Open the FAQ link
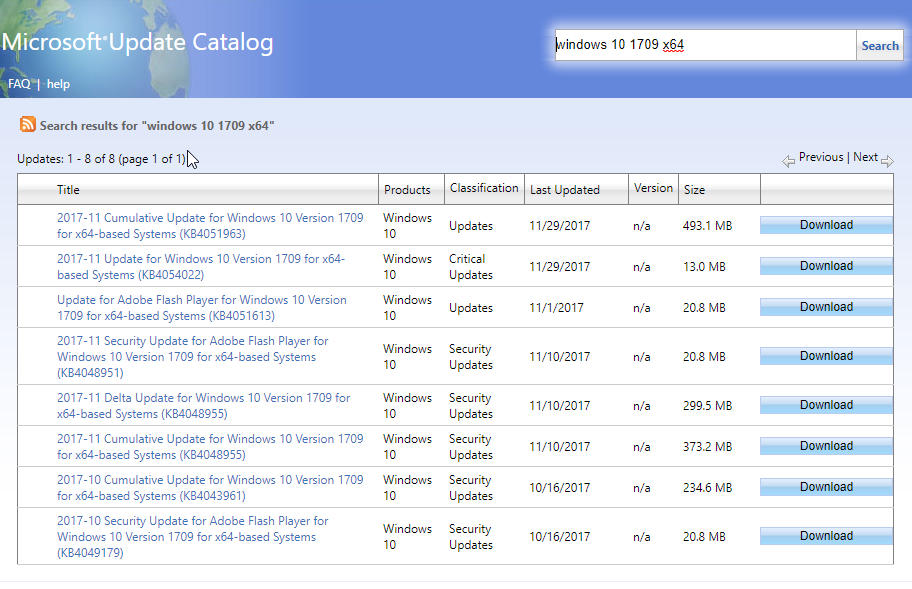Viewport: 912px width, 589px height. click(x=19, y=84)
